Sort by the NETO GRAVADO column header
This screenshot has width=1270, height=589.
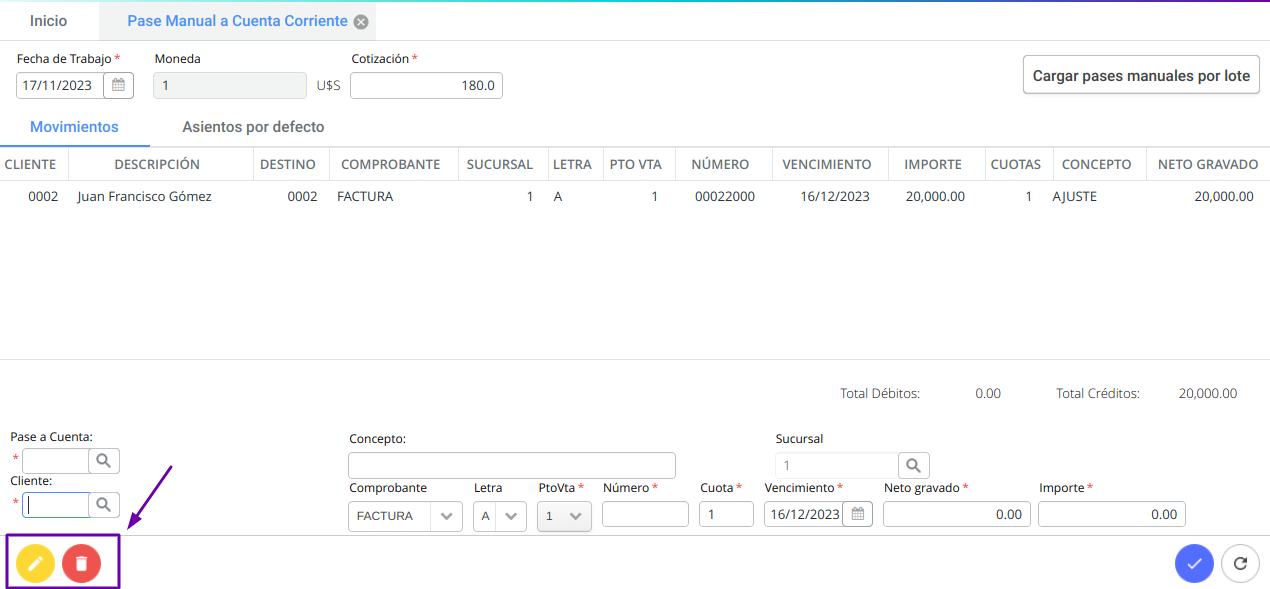(1208, 164)
